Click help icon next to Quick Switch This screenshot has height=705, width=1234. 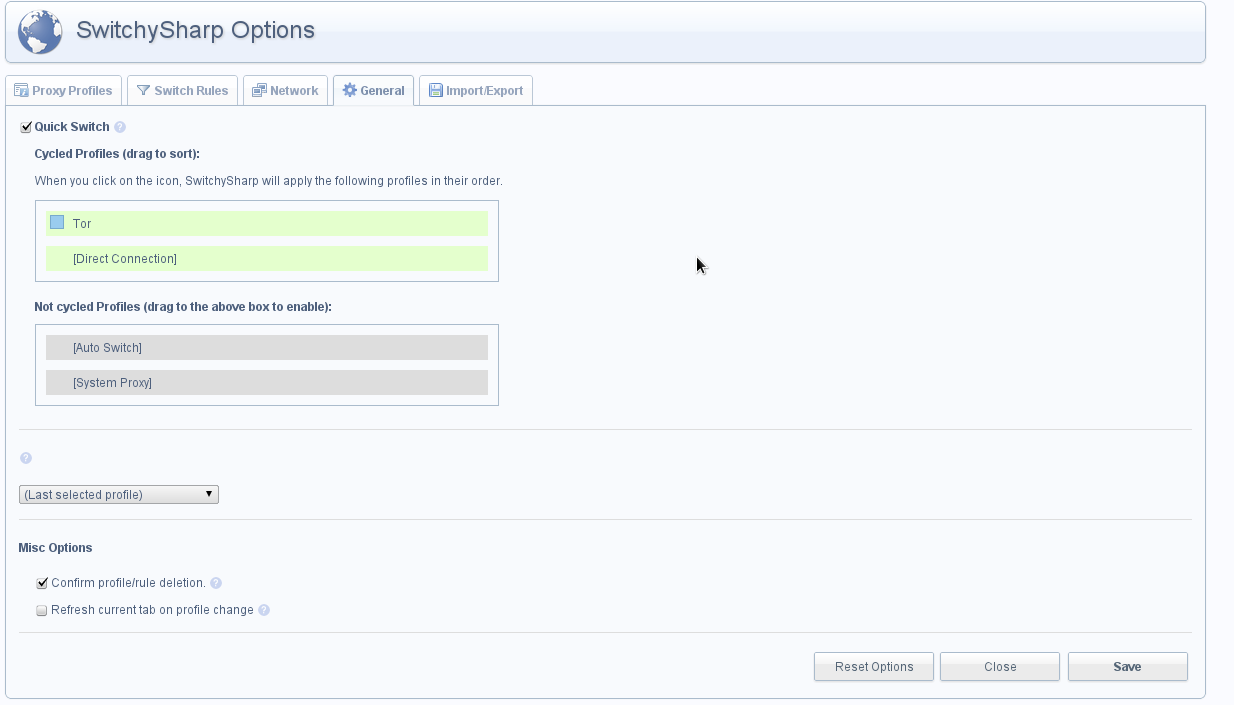120,127
